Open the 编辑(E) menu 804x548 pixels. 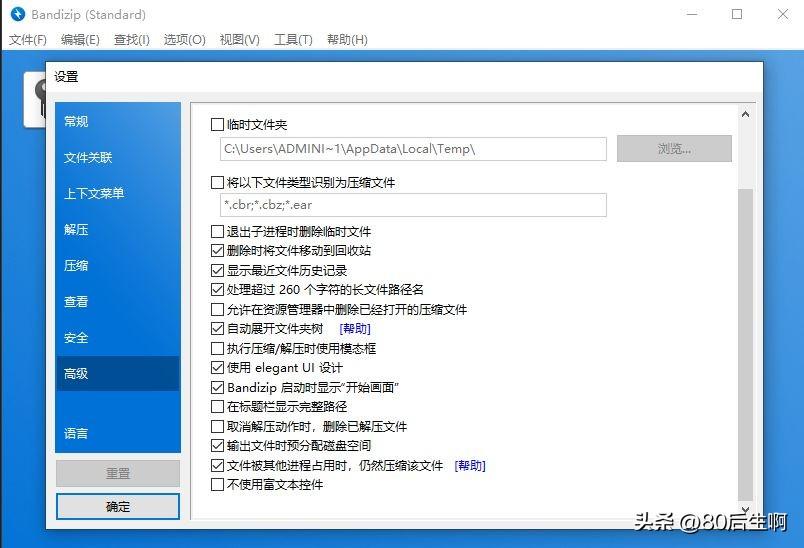(80, 39)
